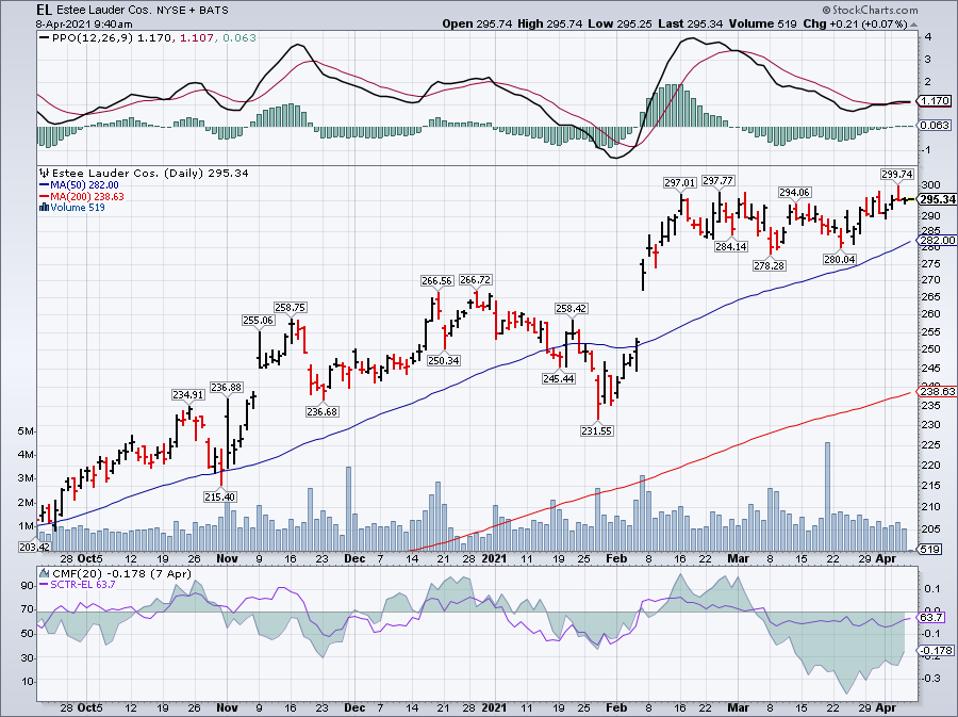Click the 278.28 low price callout

tap(769, 266)
